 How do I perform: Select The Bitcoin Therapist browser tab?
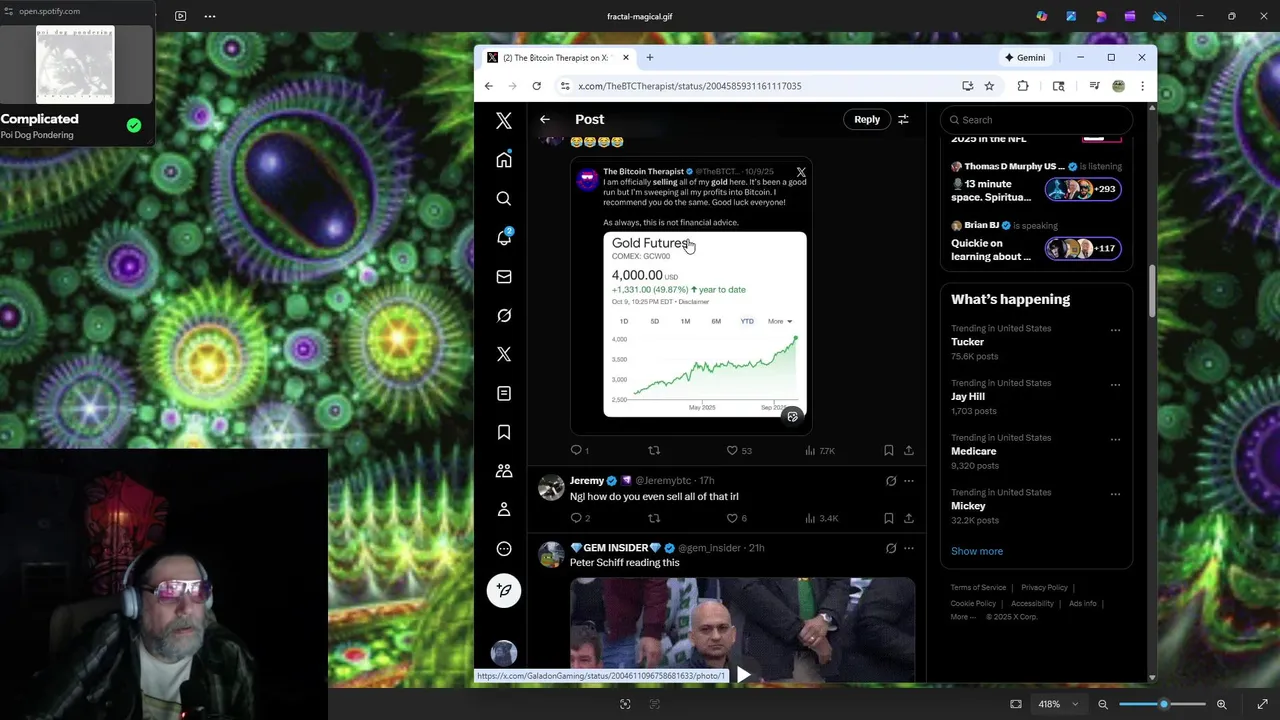(557, 58)
